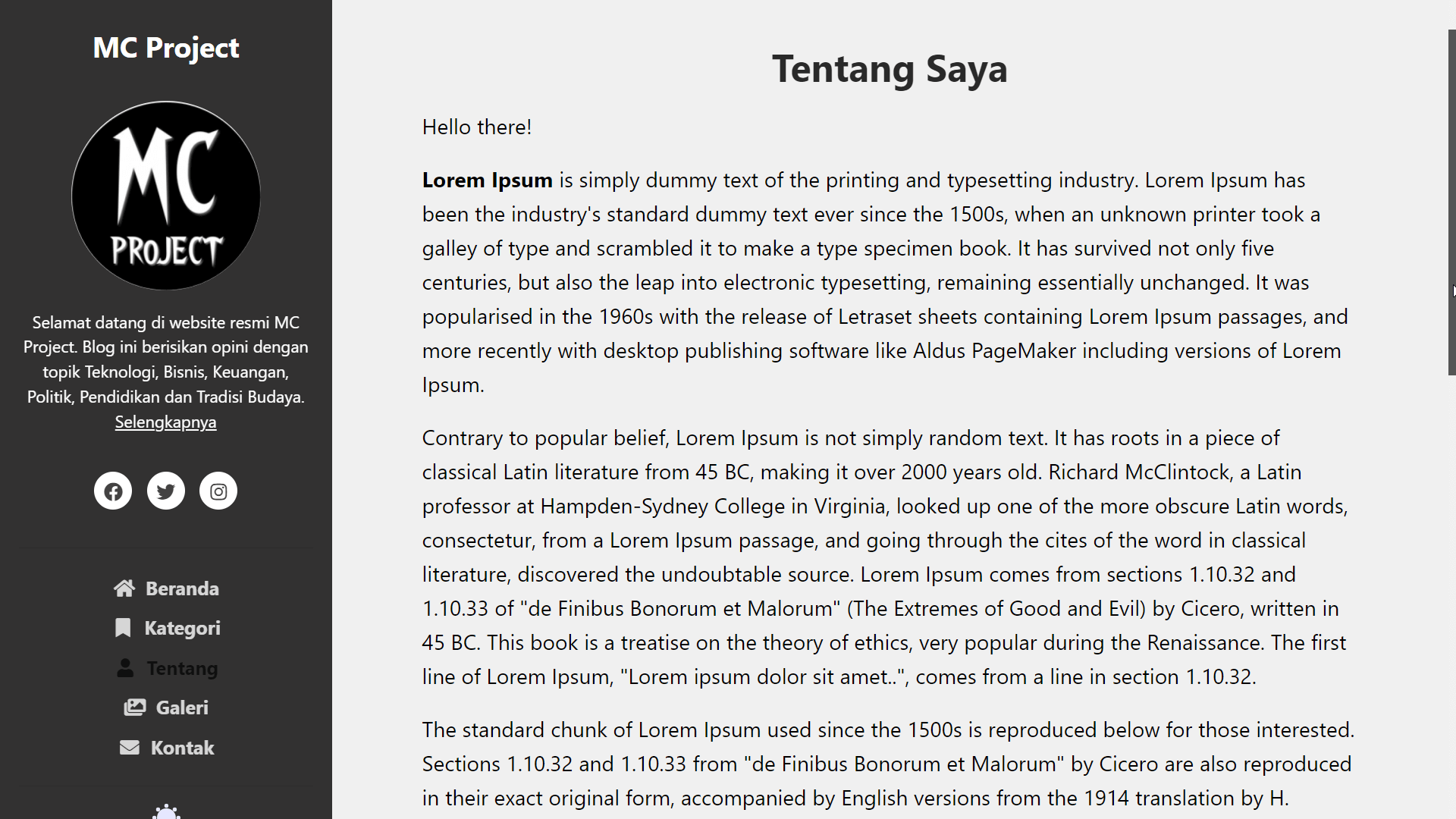The image size is (1456, 819).
Task: Click the home icon beside Beranda
Action: click(x=124, y=588)
